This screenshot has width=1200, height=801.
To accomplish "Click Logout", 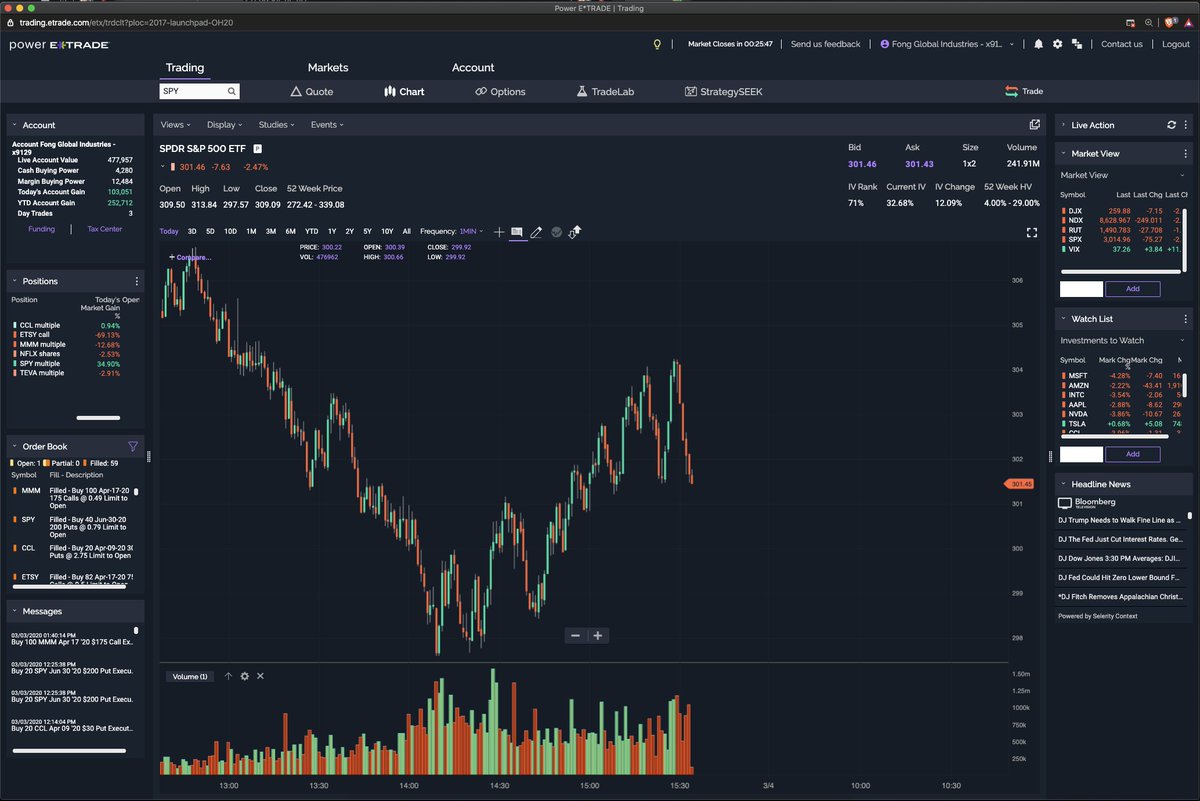I will (x=1176, y=44).
